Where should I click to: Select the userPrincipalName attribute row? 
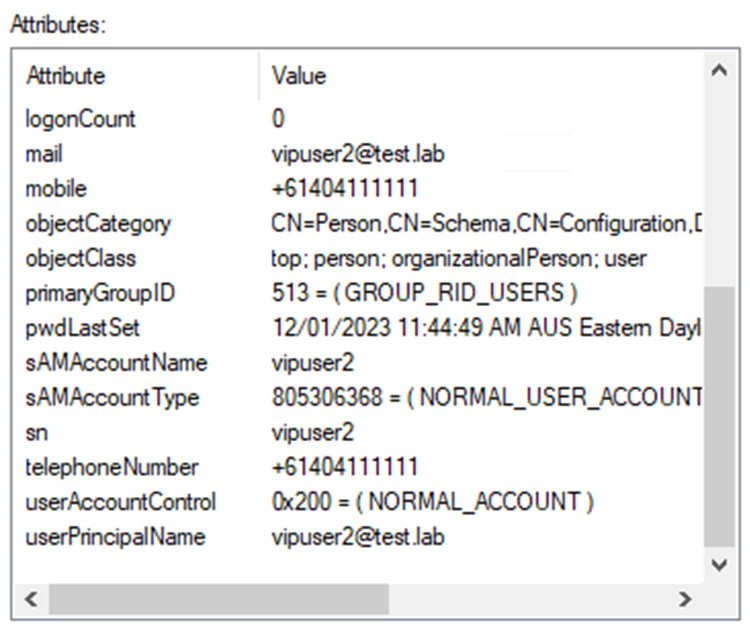[115, 537]
